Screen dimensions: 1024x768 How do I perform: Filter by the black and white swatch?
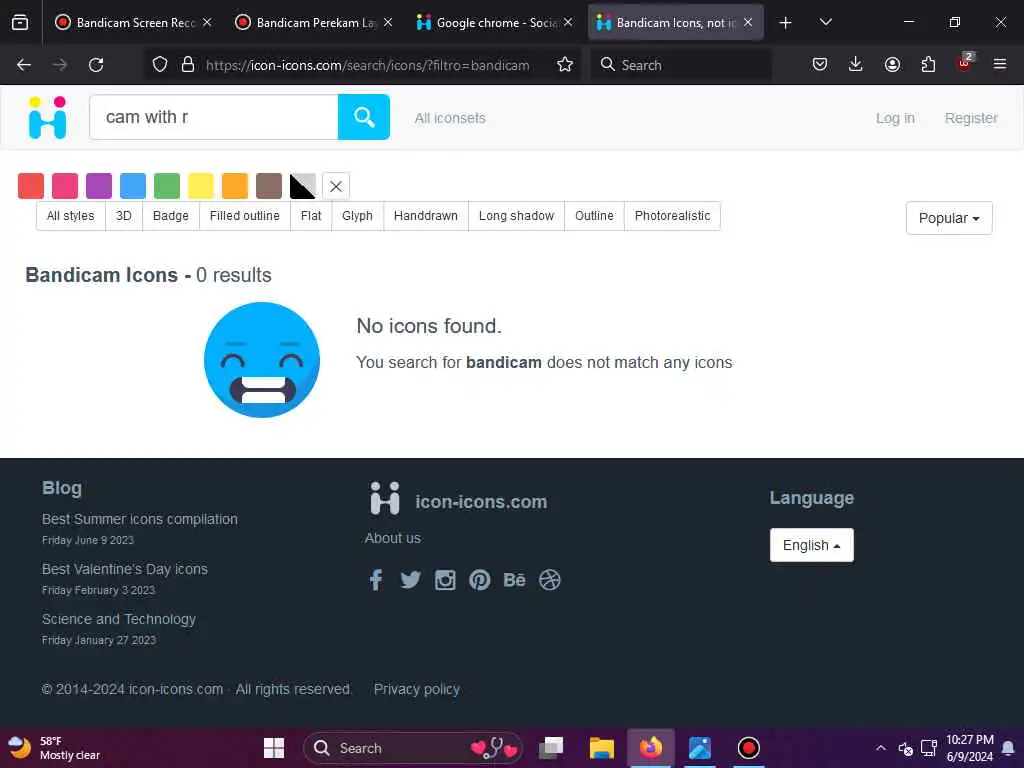point(302,186)
